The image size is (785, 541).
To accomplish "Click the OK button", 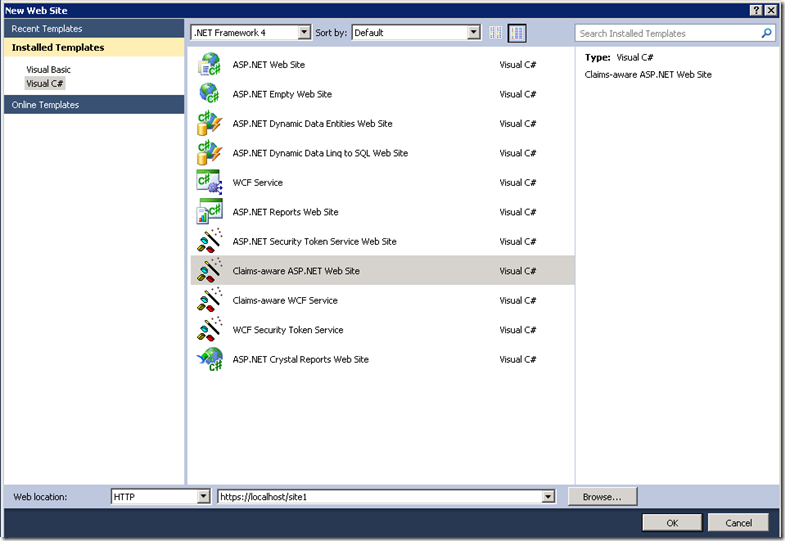I will pyautogui.click(x=672, y=523).
